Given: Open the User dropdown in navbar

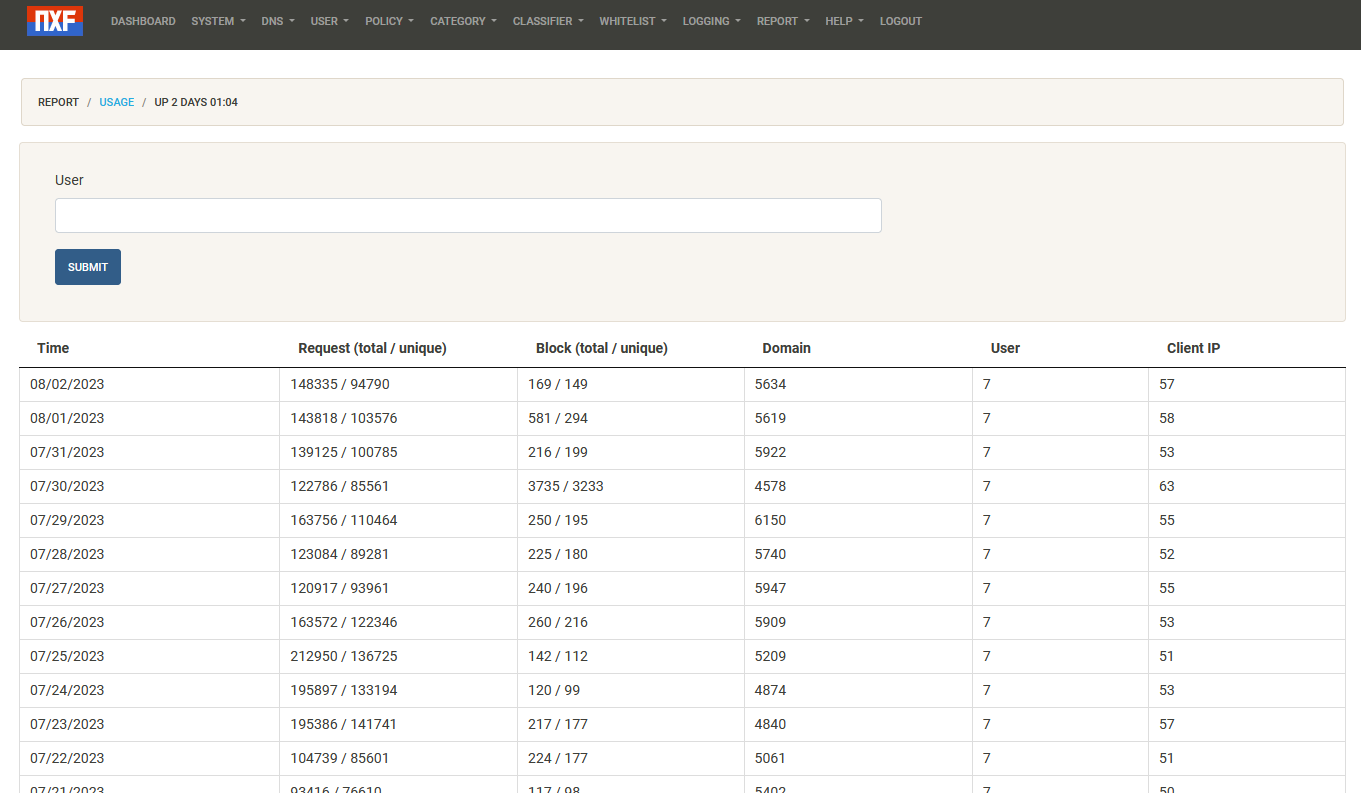Looking at the screenshot, I should pos(329,21).
